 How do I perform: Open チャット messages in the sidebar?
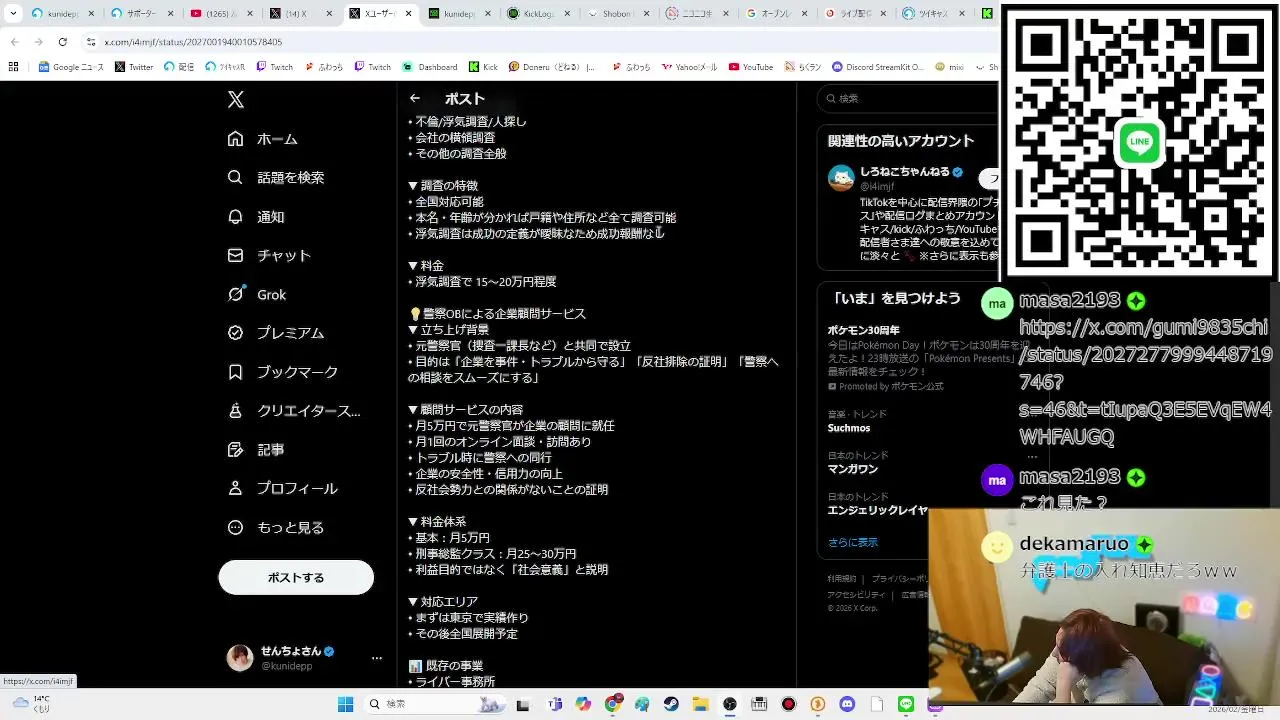(269, 255)
